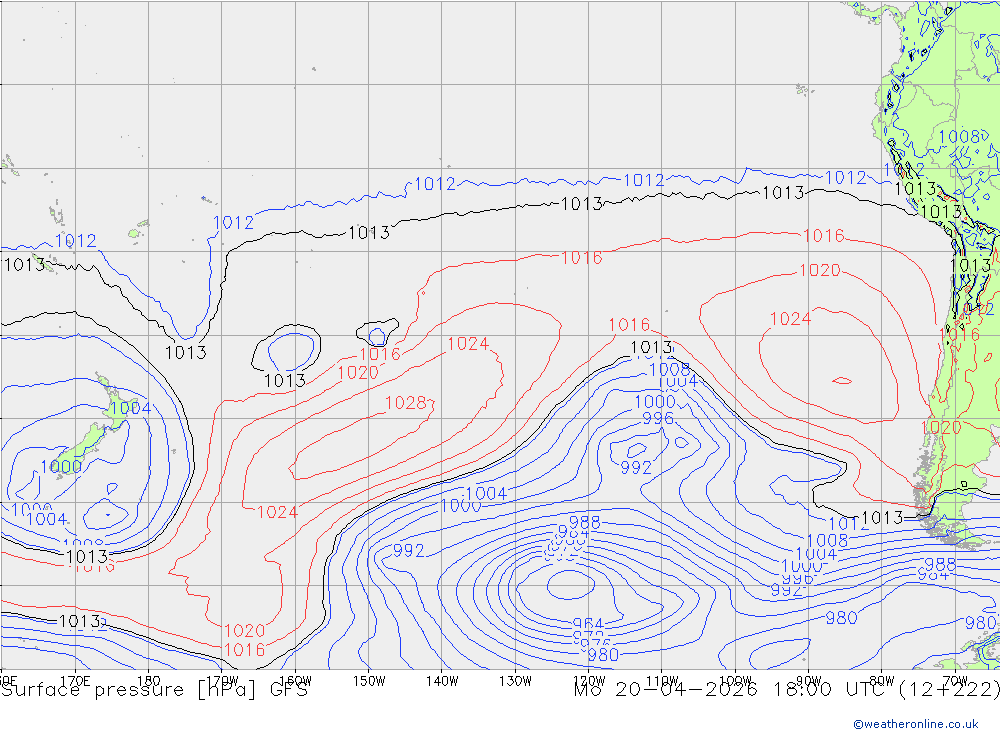Click the 1028 hPa isobar label

pyautogui.click(x=406, y=403)
